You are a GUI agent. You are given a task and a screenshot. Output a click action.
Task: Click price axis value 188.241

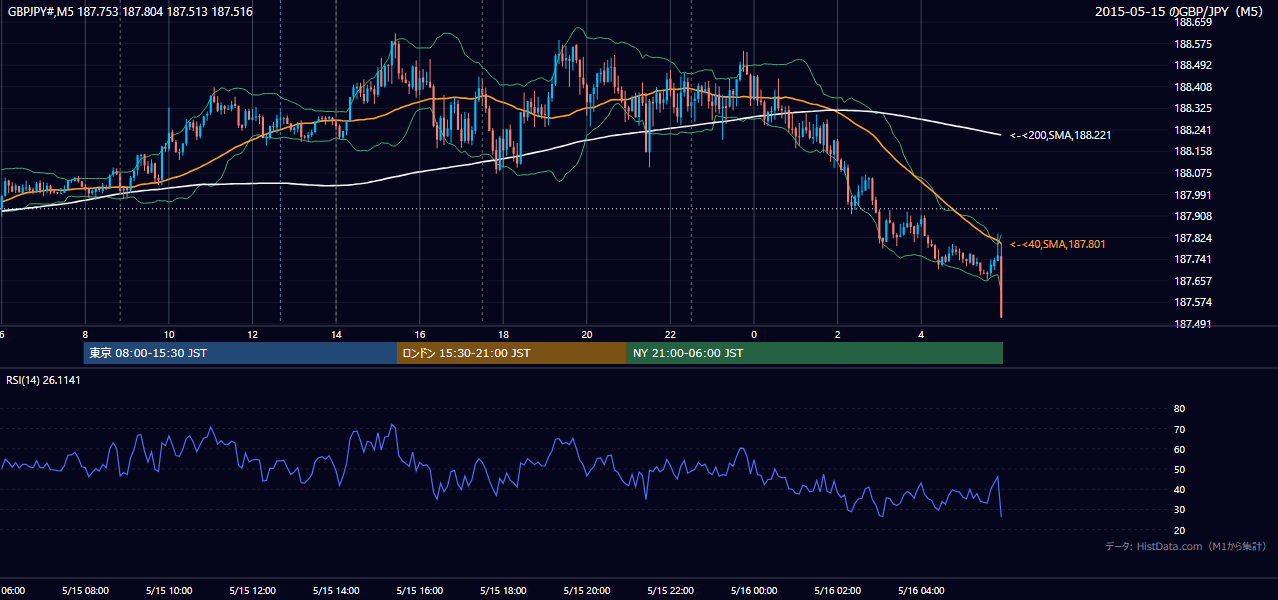pyautogui.click(x=1192, y=130)
